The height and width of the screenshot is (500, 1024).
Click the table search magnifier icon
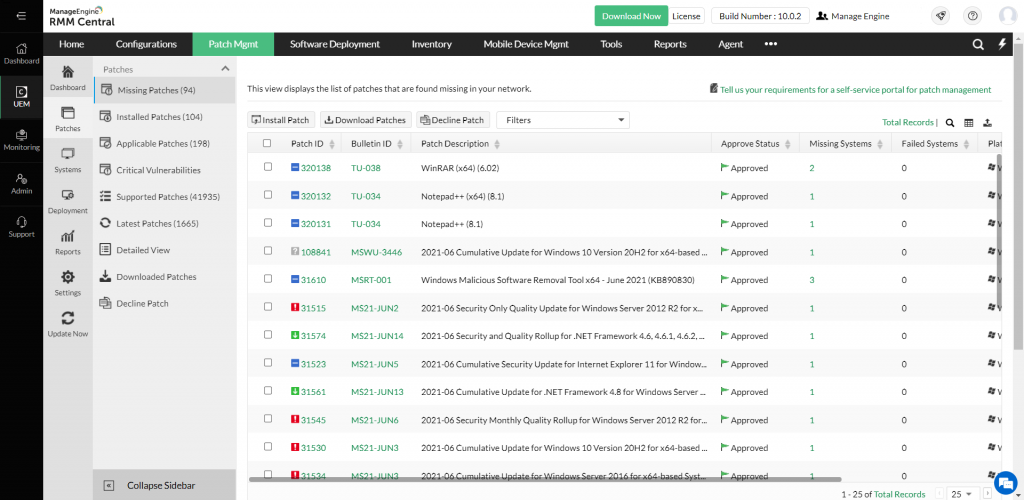pos(950,122)
